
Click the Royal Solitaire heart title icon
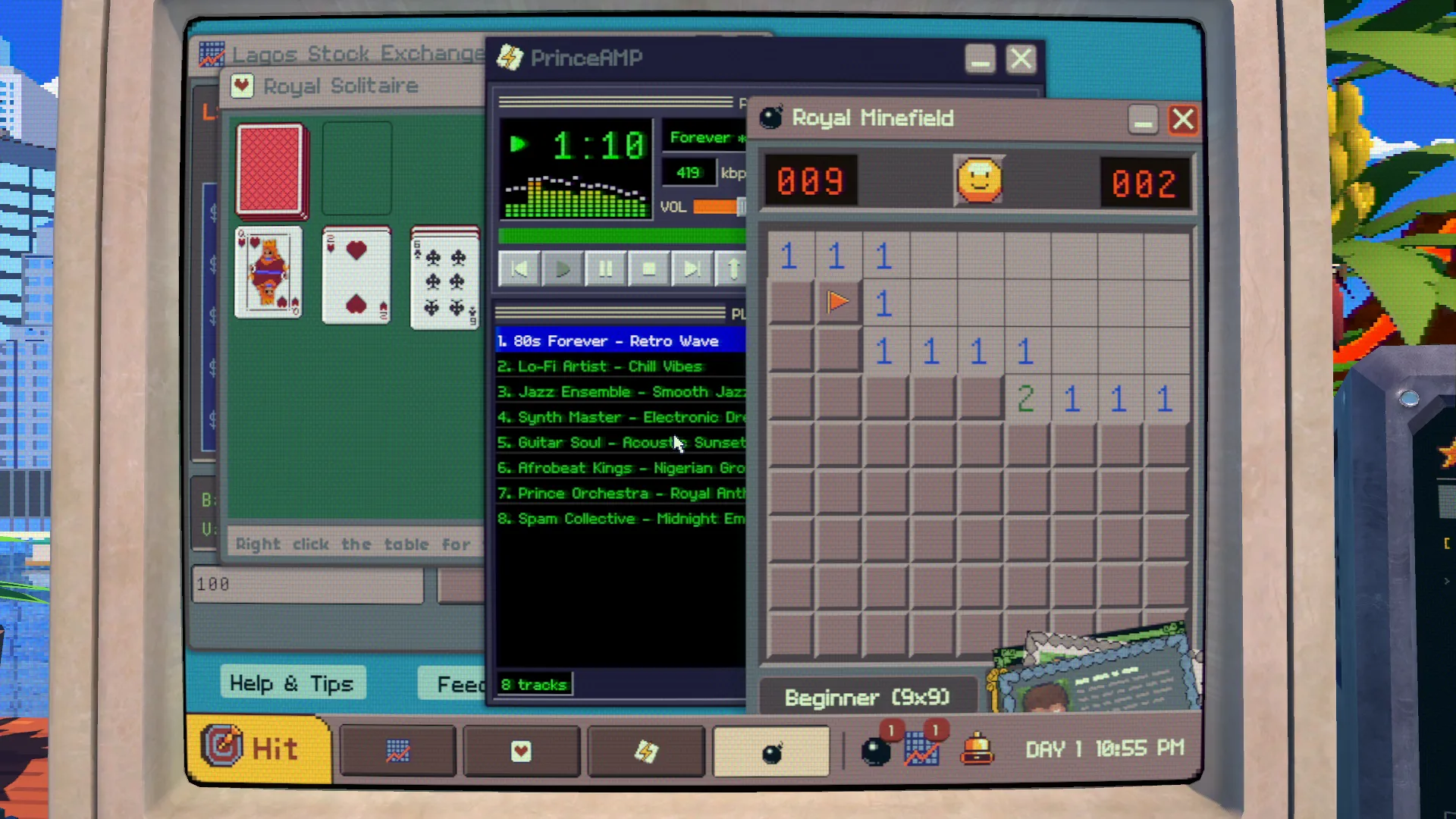pyautogui.click(x=242, y=85)
